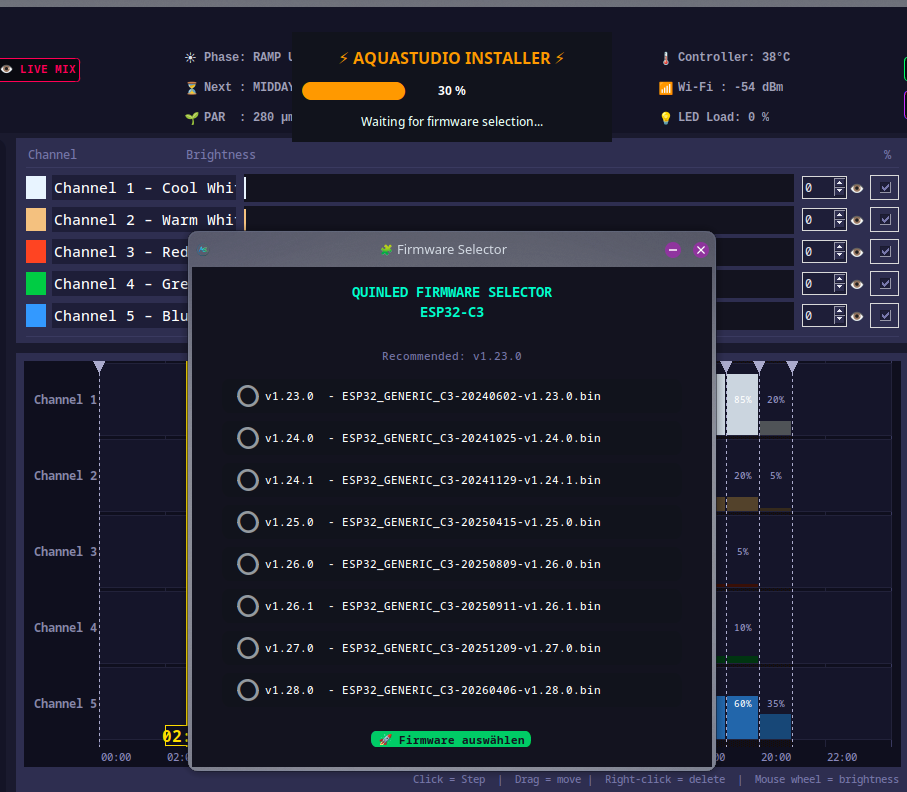Image resolution: width=907 pixels, height=792 pixels.
Task: Toggle Channel 2 visibility eye icon
Action: point(857,220)
